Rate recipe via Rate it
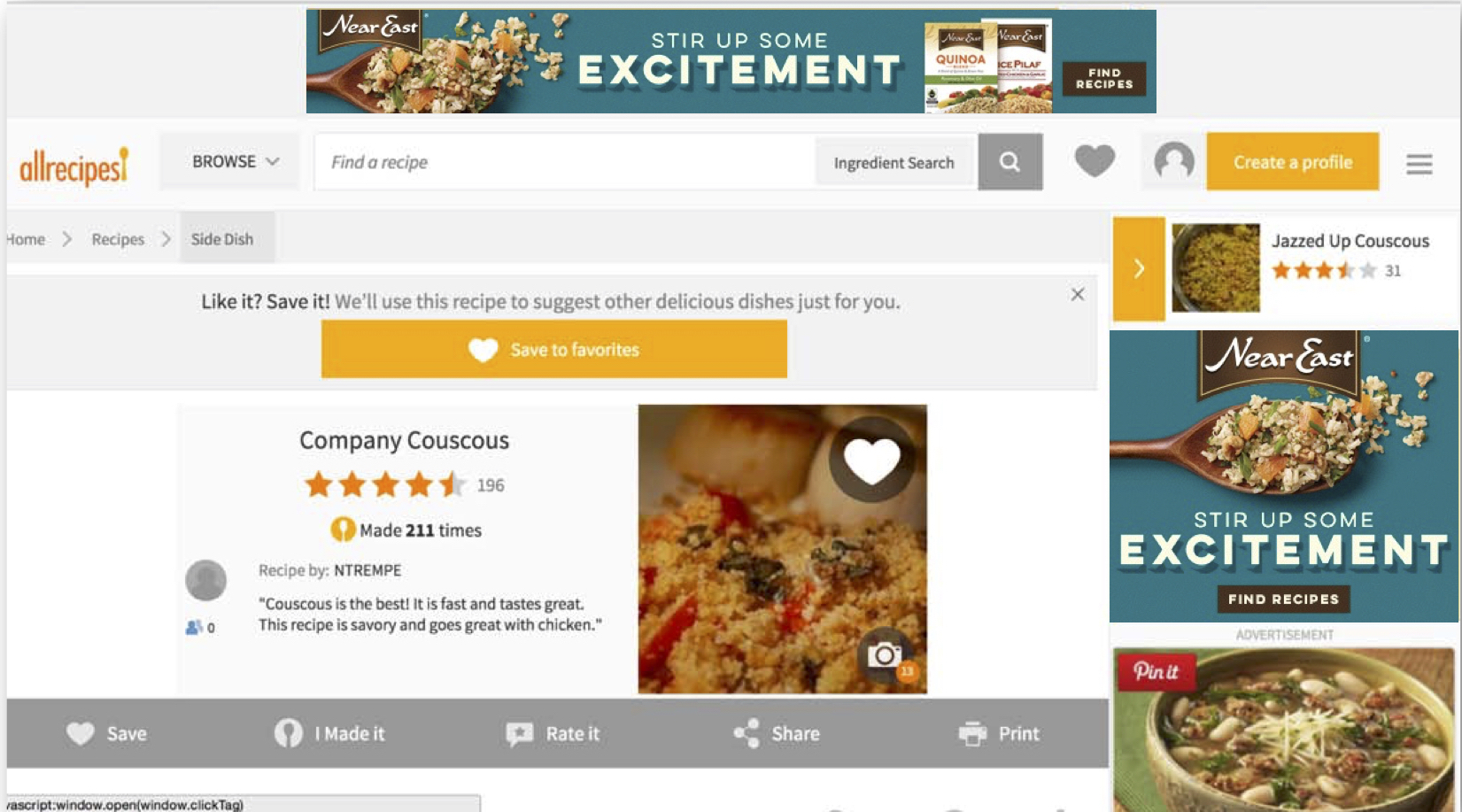 tap(553, 733)
